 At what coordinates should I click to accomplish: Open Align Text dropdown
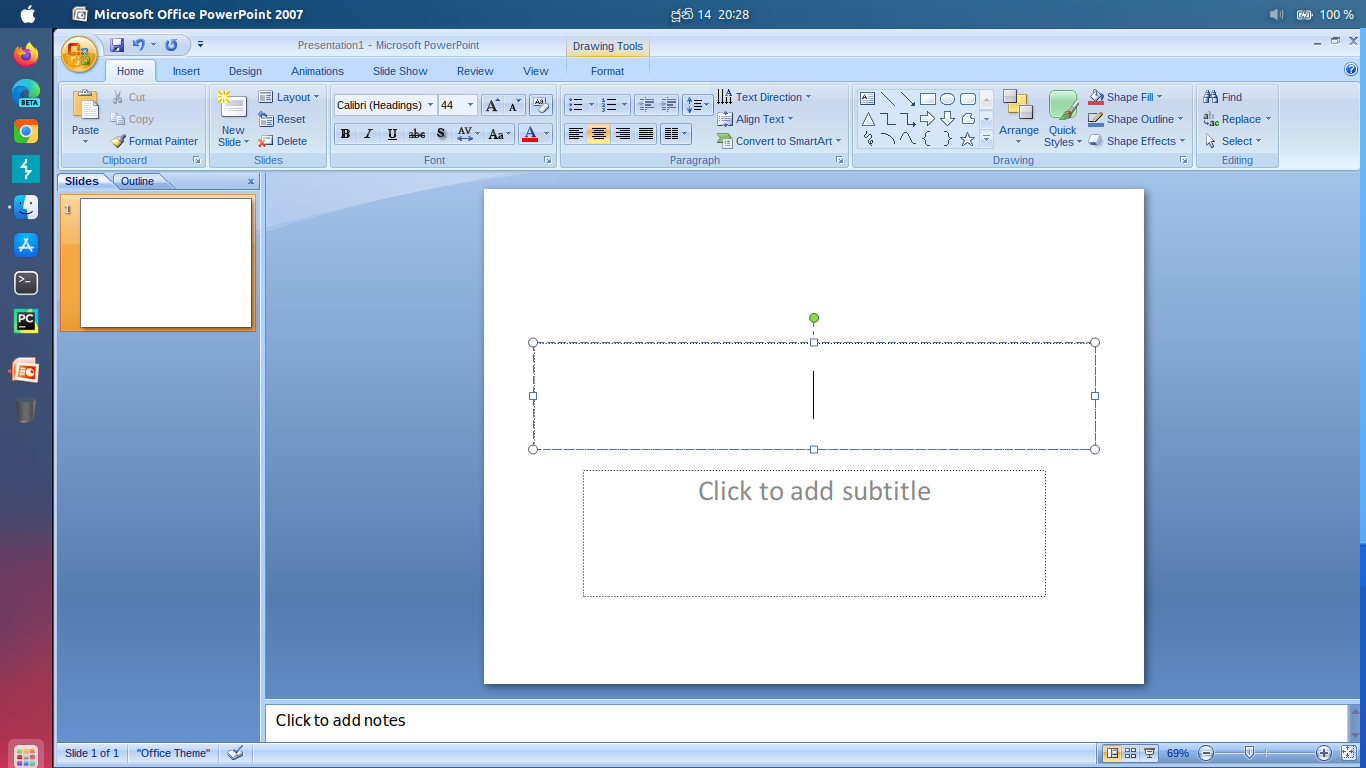[755, 119]
